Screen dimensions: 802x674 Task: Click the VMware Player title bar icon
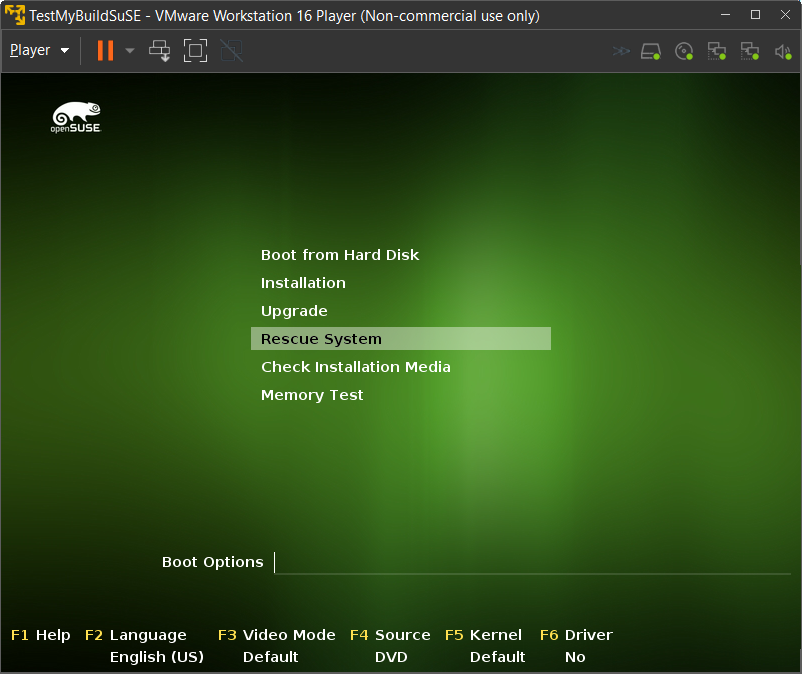coord(15,15)
